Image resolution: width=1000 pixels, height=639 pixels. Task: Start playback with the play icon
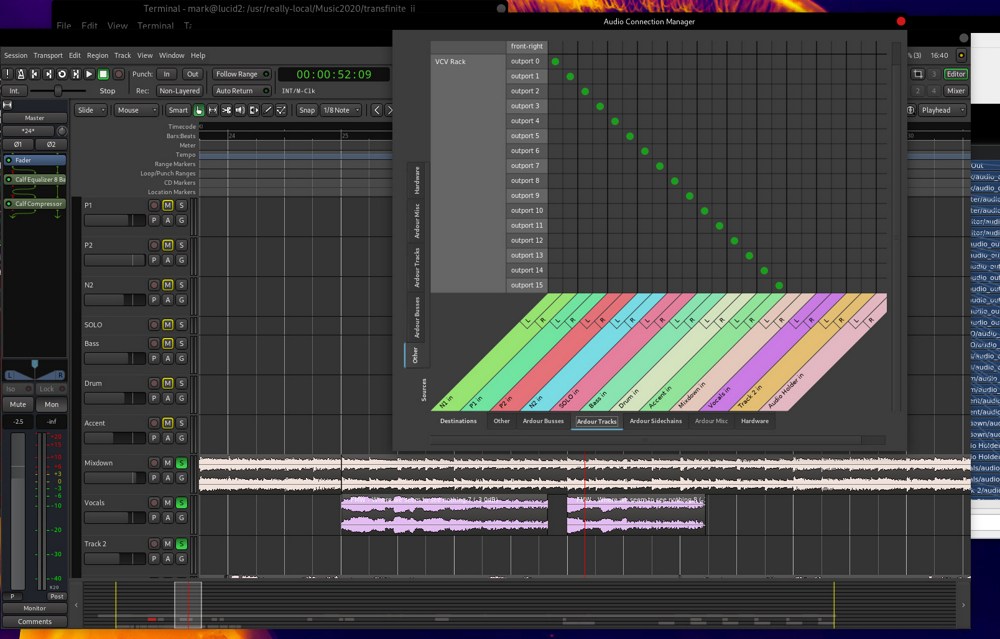pyautogui.click(x=89, y=74)
